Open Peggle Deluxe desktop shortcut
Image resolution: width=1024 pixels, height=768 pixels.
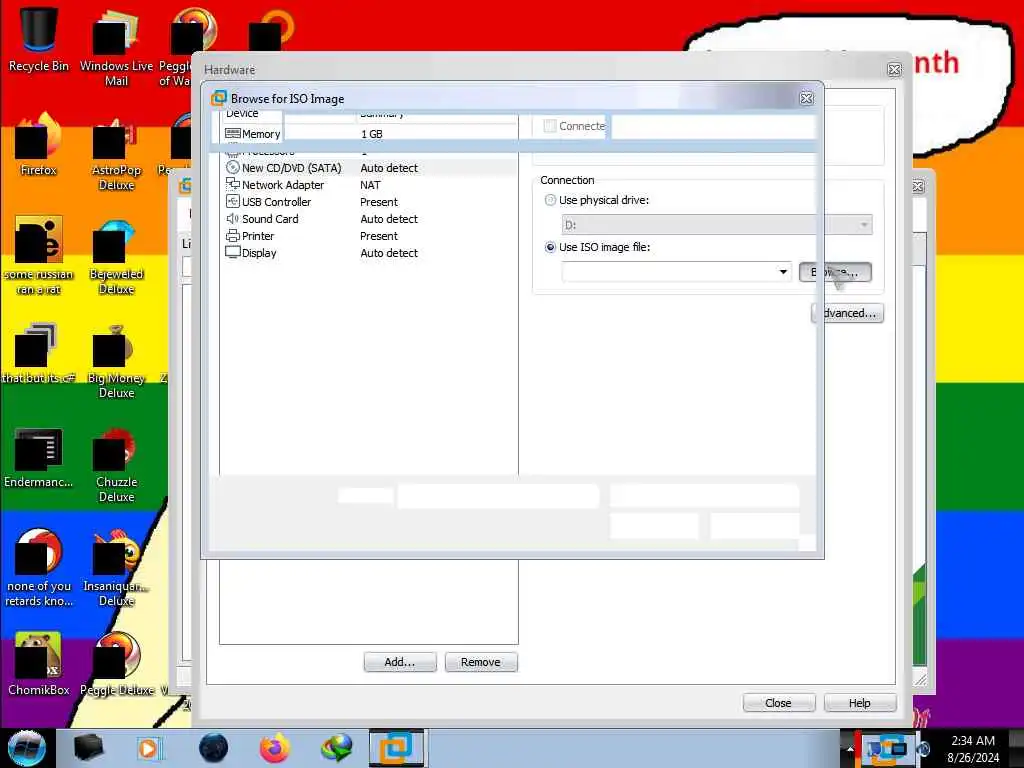click(x=116, y=664)
